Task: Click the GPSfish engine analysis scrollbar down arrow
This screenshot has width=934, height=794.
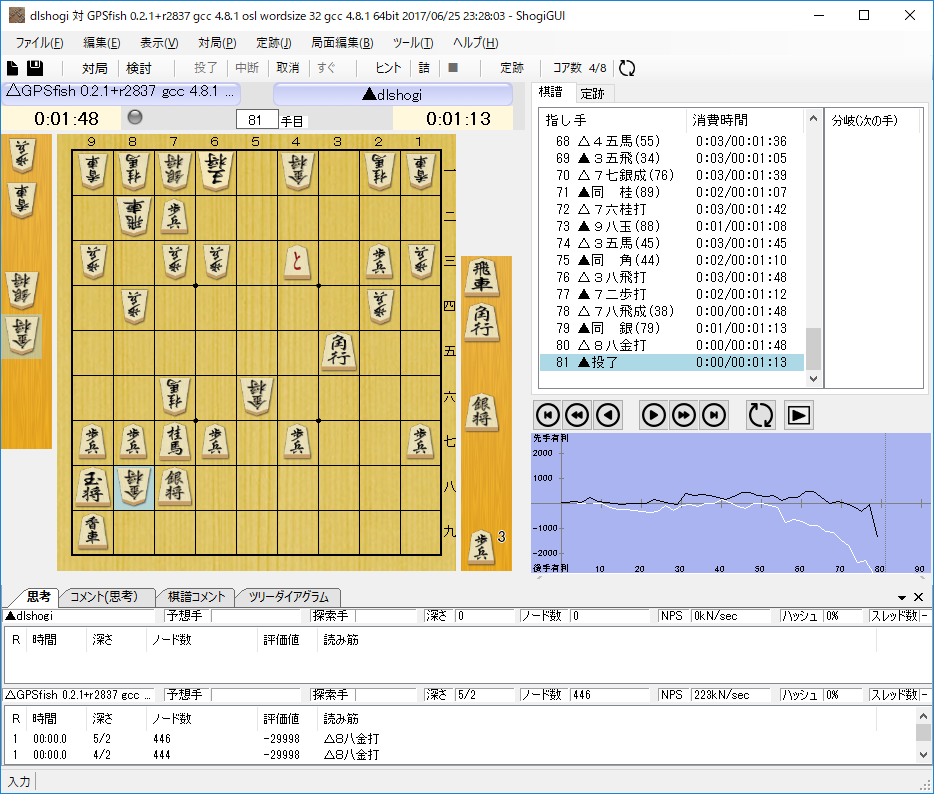Action: pyautogui.click(x=923, y=755)
